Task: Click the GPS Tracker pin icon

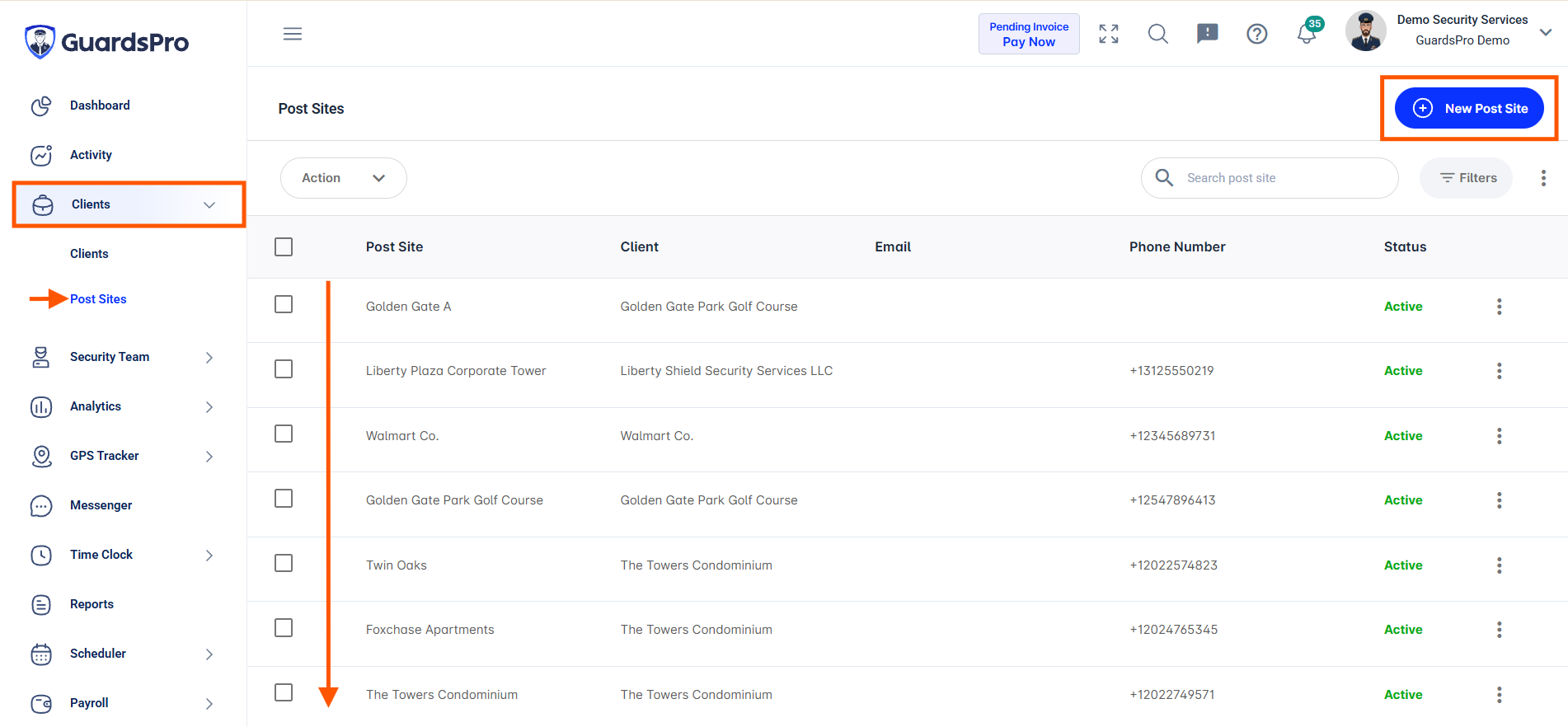Action: (41, 456)
